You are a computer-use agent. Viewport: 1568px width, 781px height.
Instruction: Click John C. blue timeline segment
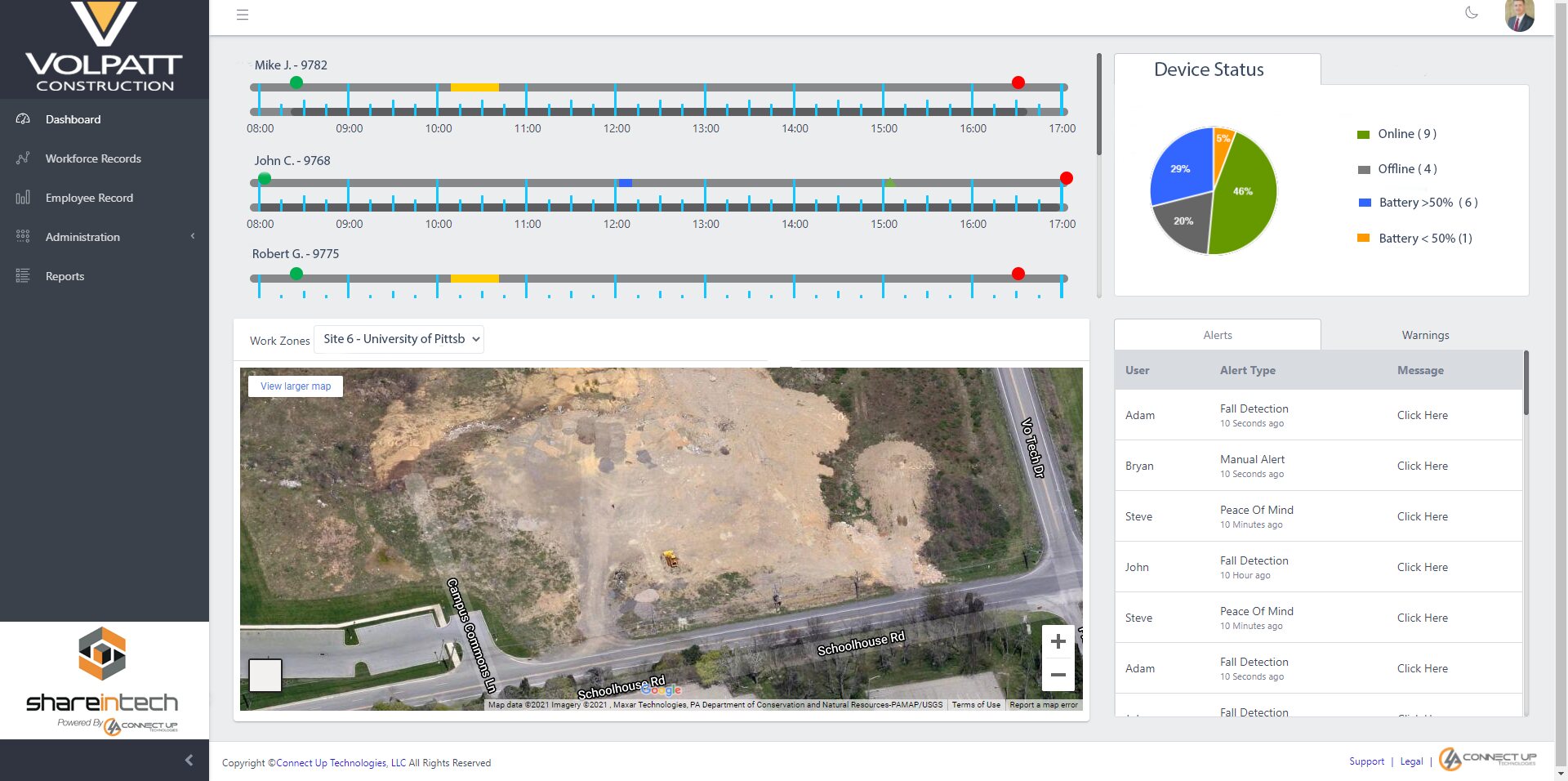(626, 183)
